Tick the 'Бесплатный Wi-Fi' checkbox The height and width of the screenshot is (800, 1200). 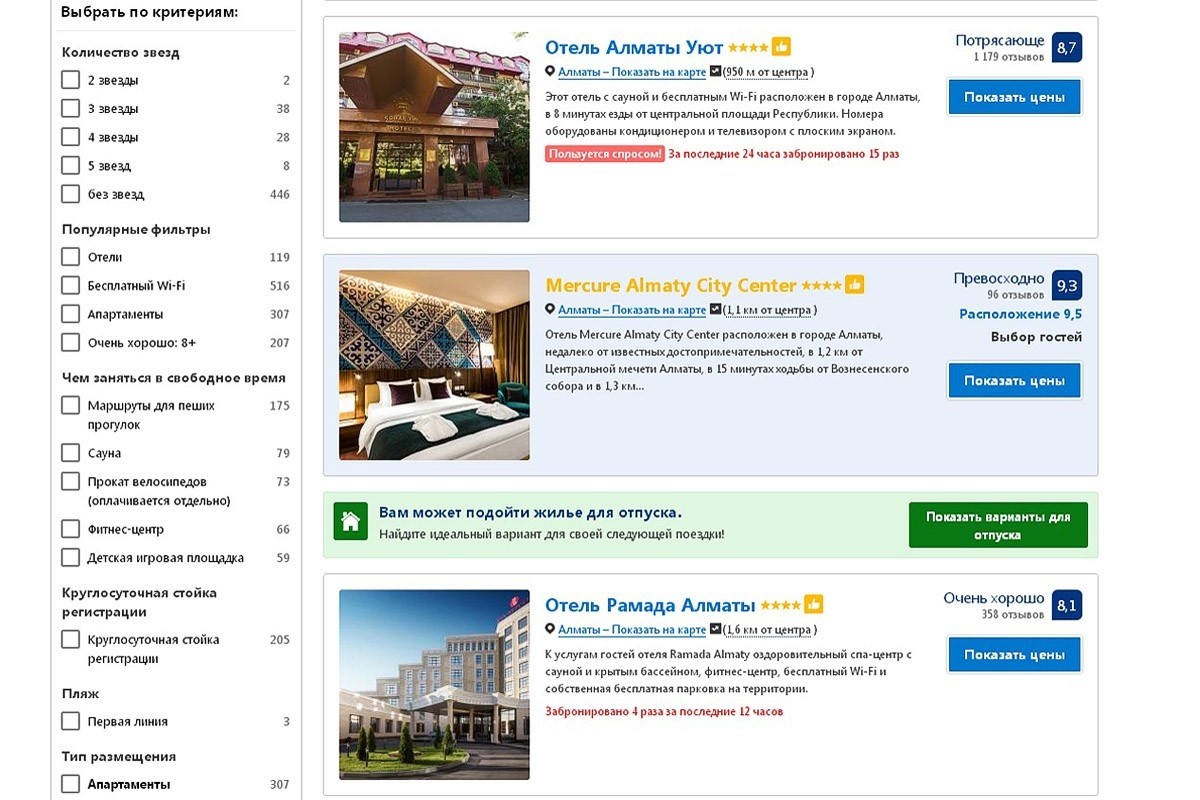70,285
